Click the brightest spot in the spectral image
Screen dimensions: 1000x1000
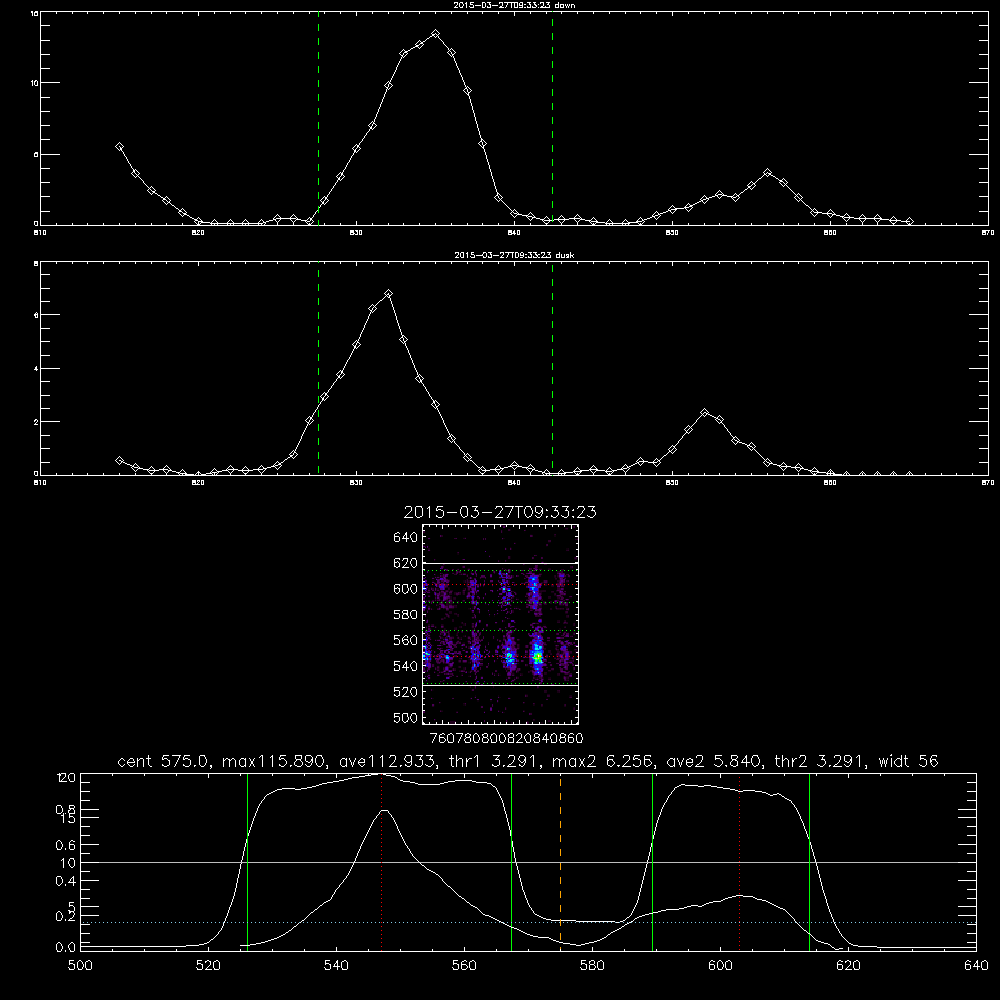click(x=538, y=656)
